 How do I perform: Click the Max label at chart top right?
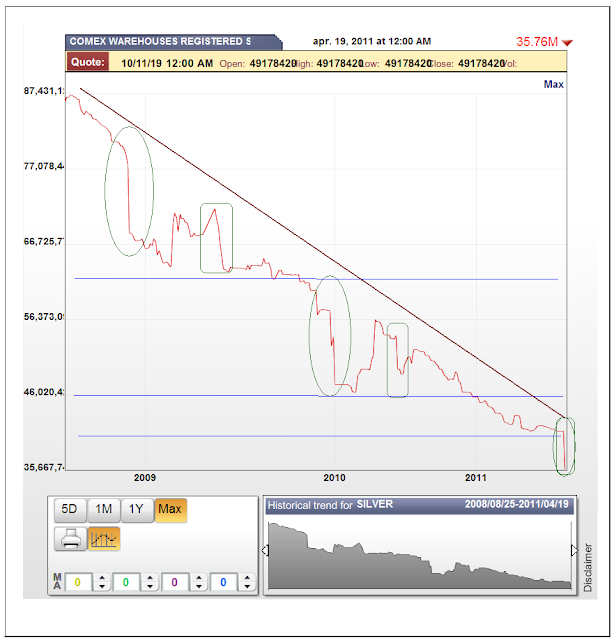pyautogui.click(x=554, y=84)
